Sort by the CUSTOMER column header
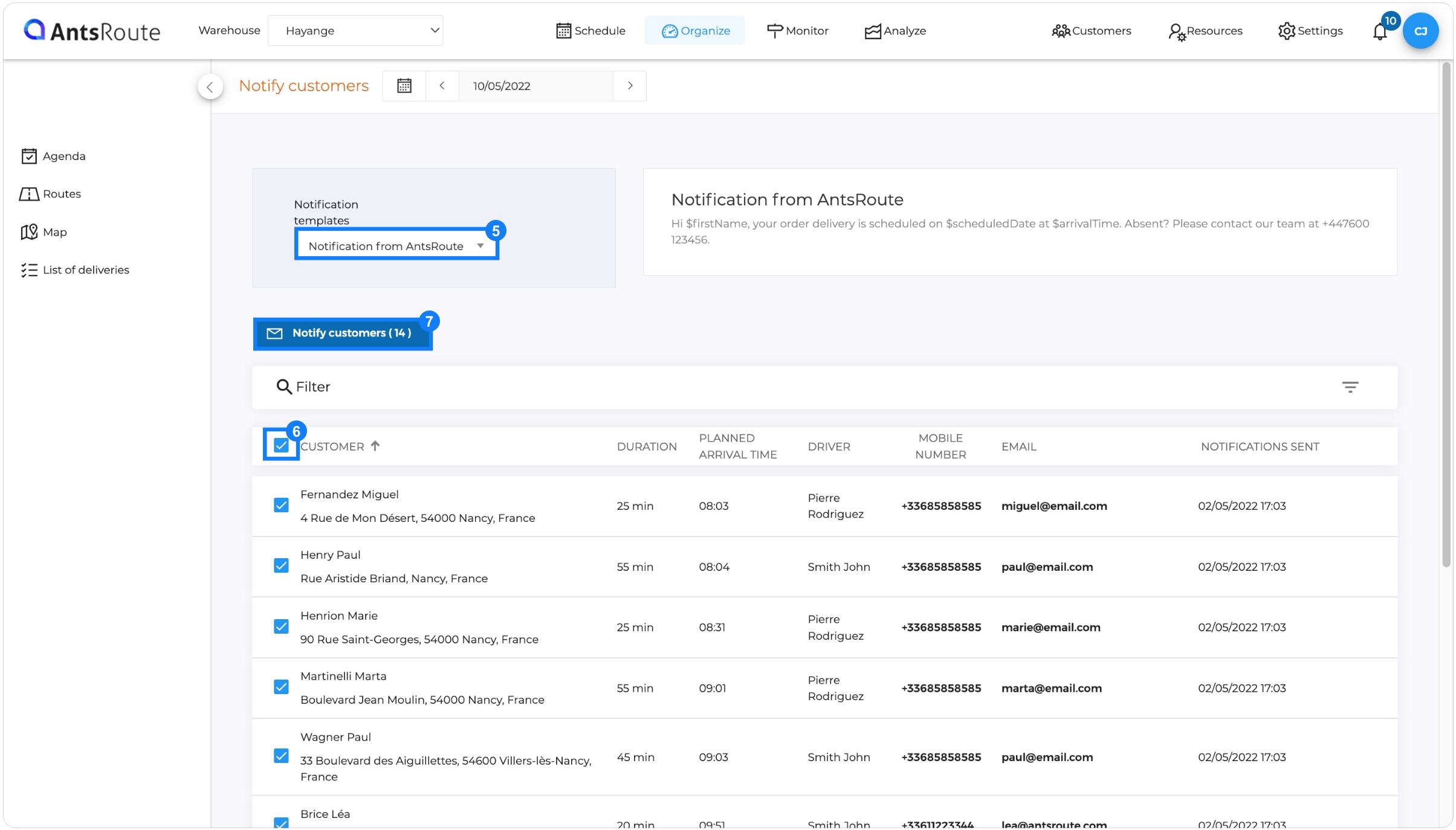 click(x=332, y=446)
